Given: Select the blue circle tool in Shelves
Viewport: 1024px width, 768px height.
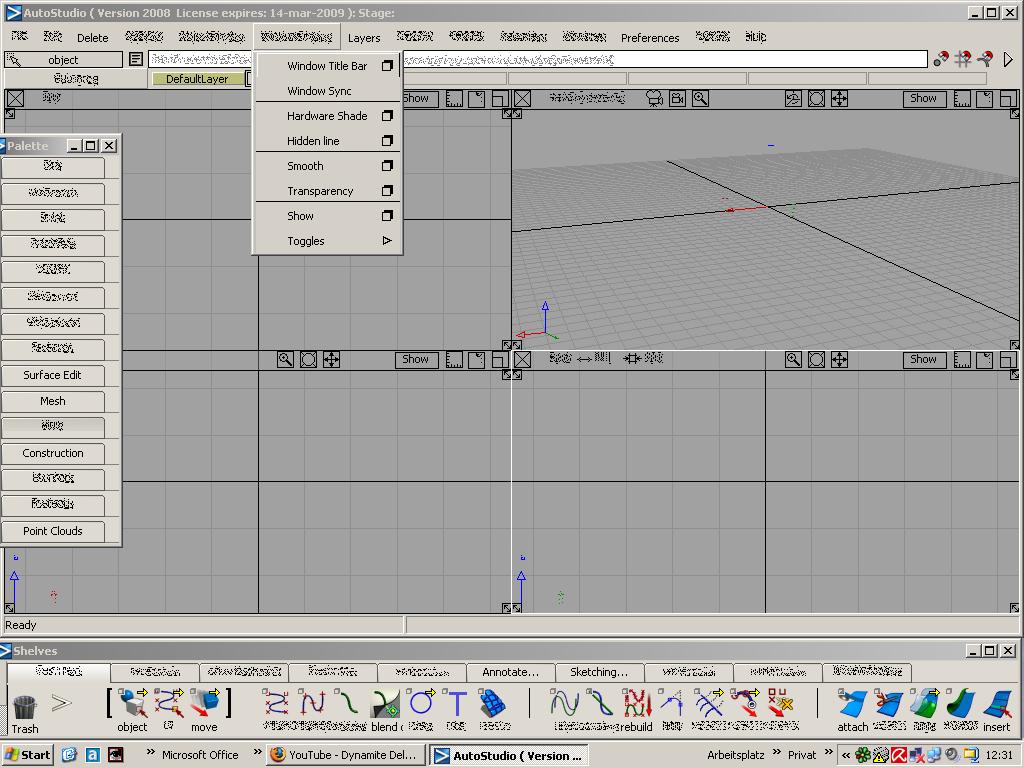Looking at the screenshot, I should point(421,703).
